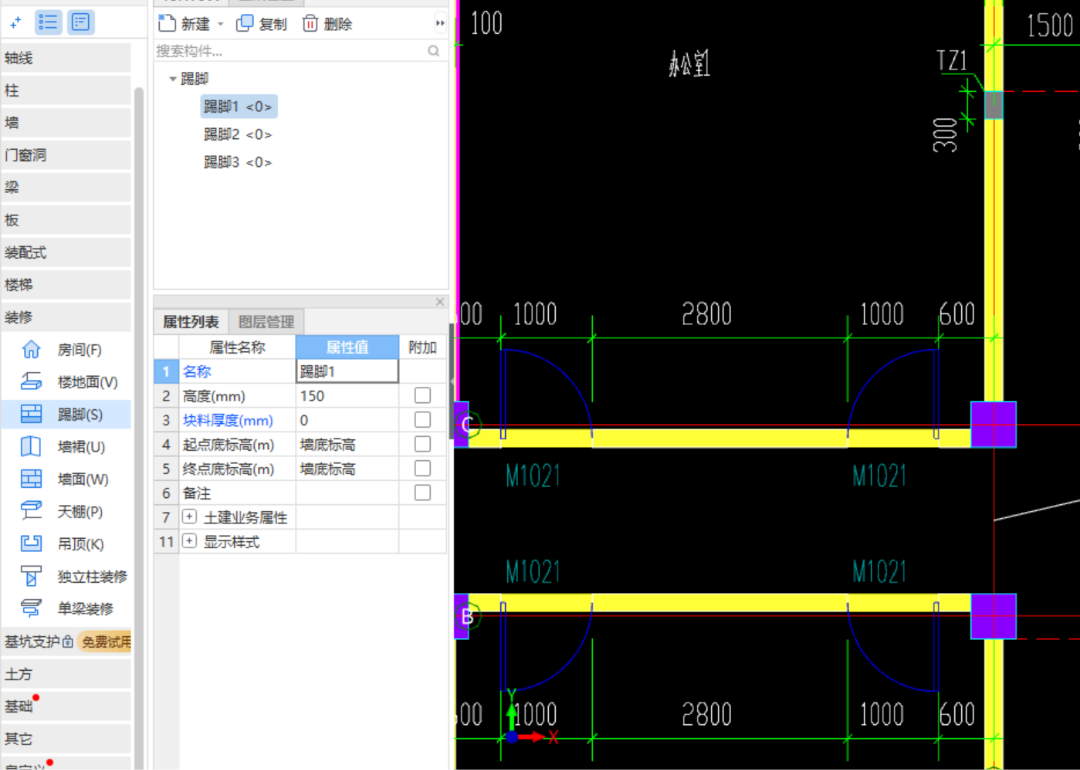Viewport: 1080px width, 770px height.
Task: Expand the 墙 category
Action: 66,123
